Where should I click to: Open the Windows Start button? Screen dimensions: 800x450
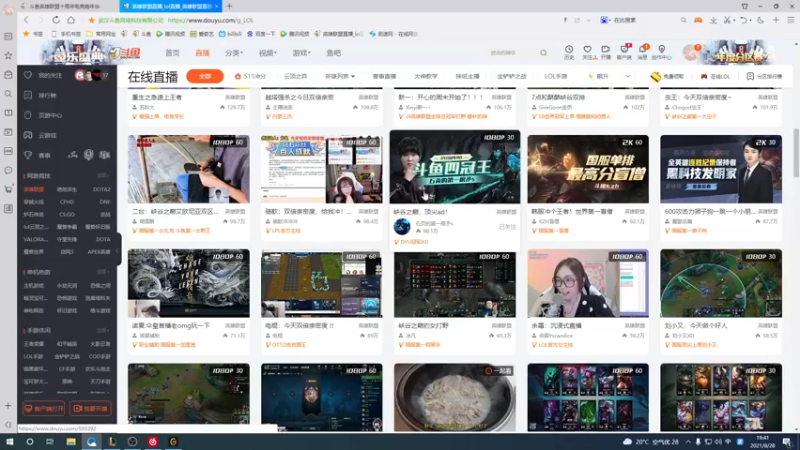(10, 442)
